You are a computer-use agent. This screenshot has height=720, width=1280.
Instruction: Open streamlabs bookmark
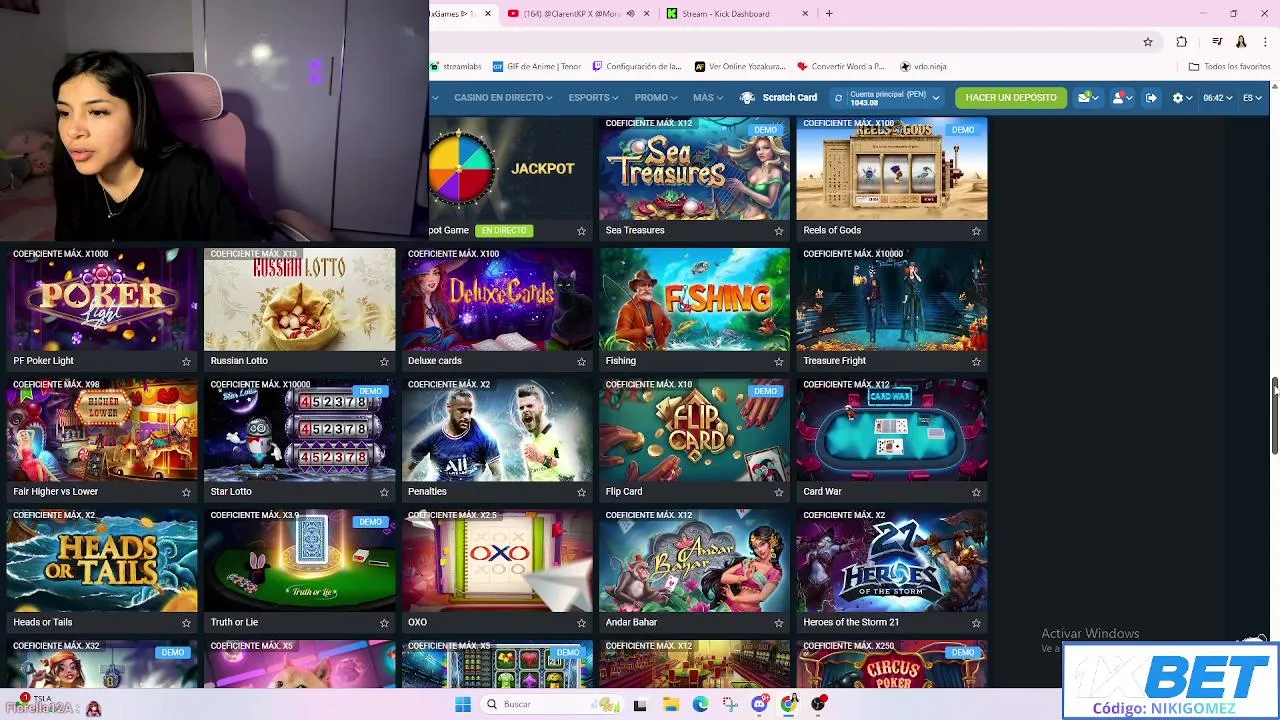point(456,67)
